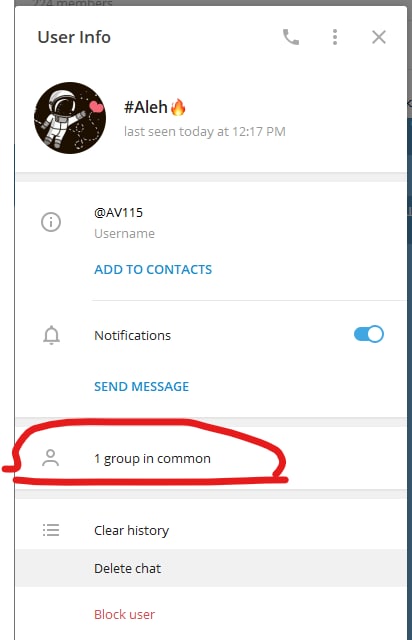The width and height of the screenshot is (412, 640).
Task: Click the notifications bell icon
Action: point(51,335)
